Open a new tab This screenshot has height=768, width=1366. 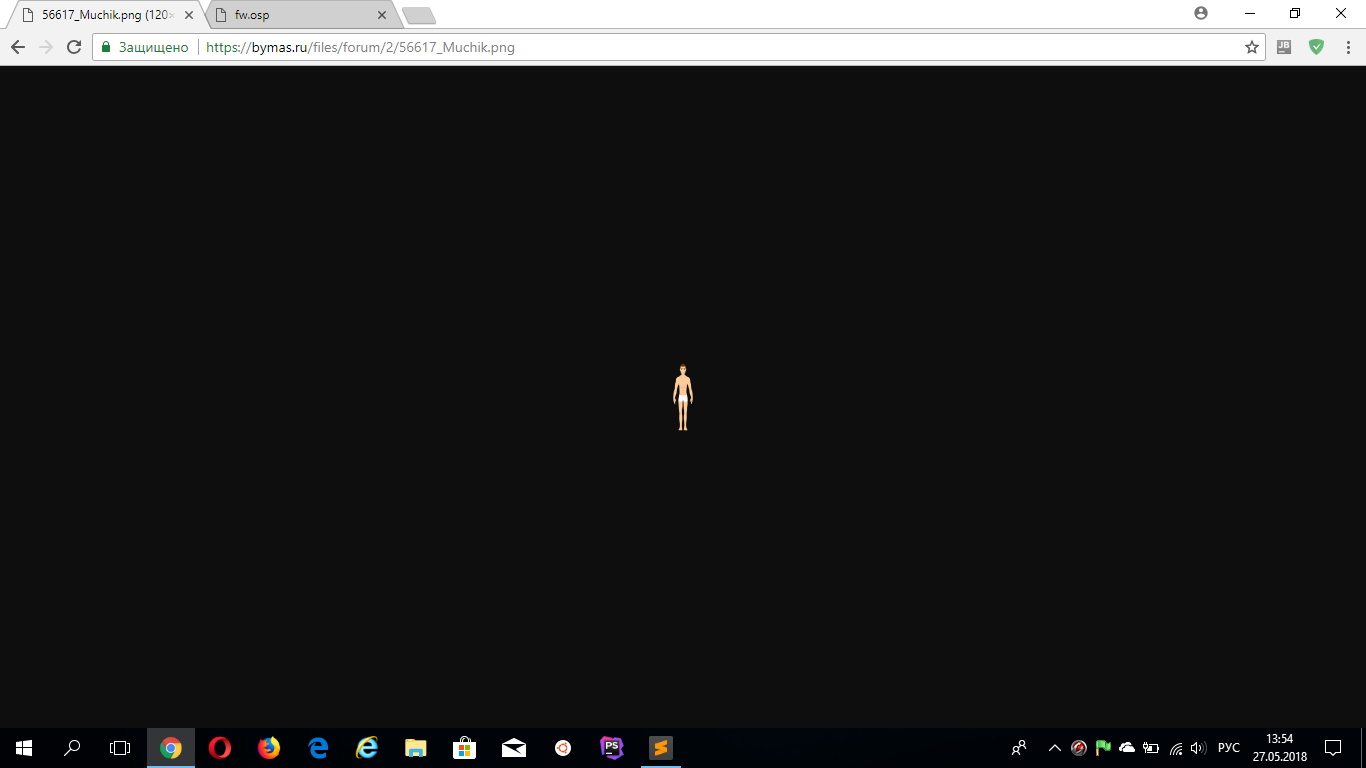pos(418,16)
